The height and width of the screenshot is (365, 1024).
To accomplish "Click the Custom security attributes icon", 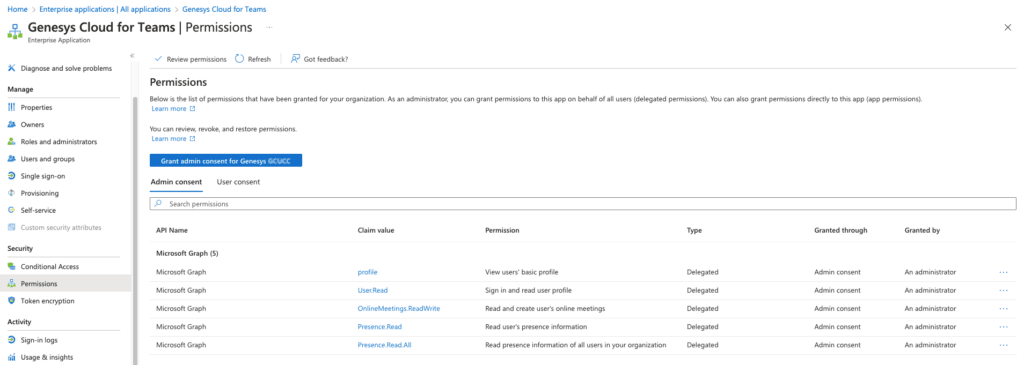I will click(x=11, y=227).
